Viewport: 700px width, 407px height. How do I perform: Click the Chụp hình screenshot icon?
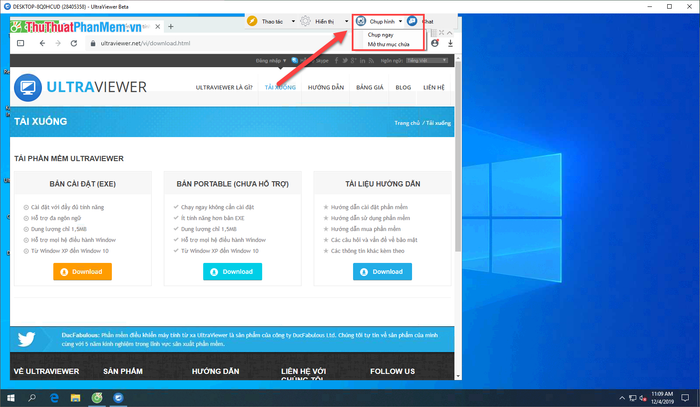(x=361, y=21)
